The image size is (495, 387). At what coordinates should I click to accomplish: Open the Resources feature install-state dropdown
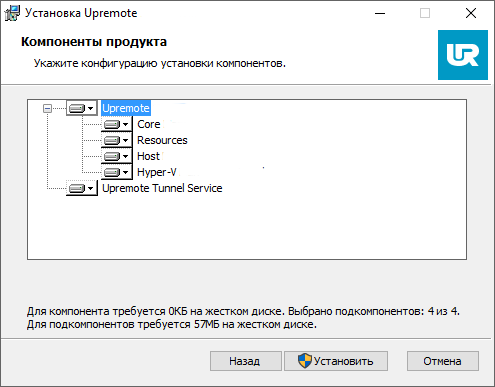pos(117,140)
